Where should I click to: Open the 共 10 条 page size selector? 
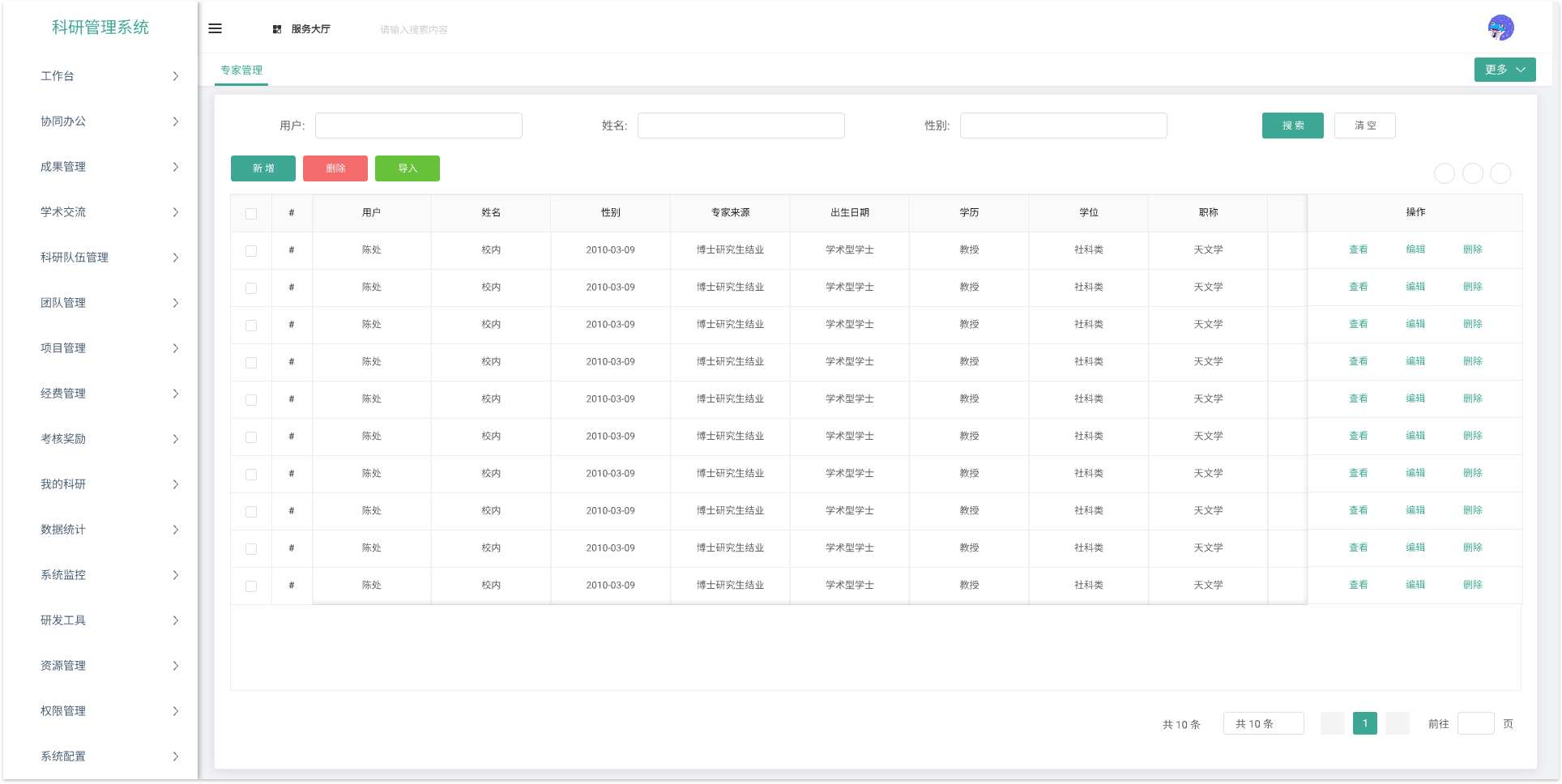click(x=1262, y=723)
